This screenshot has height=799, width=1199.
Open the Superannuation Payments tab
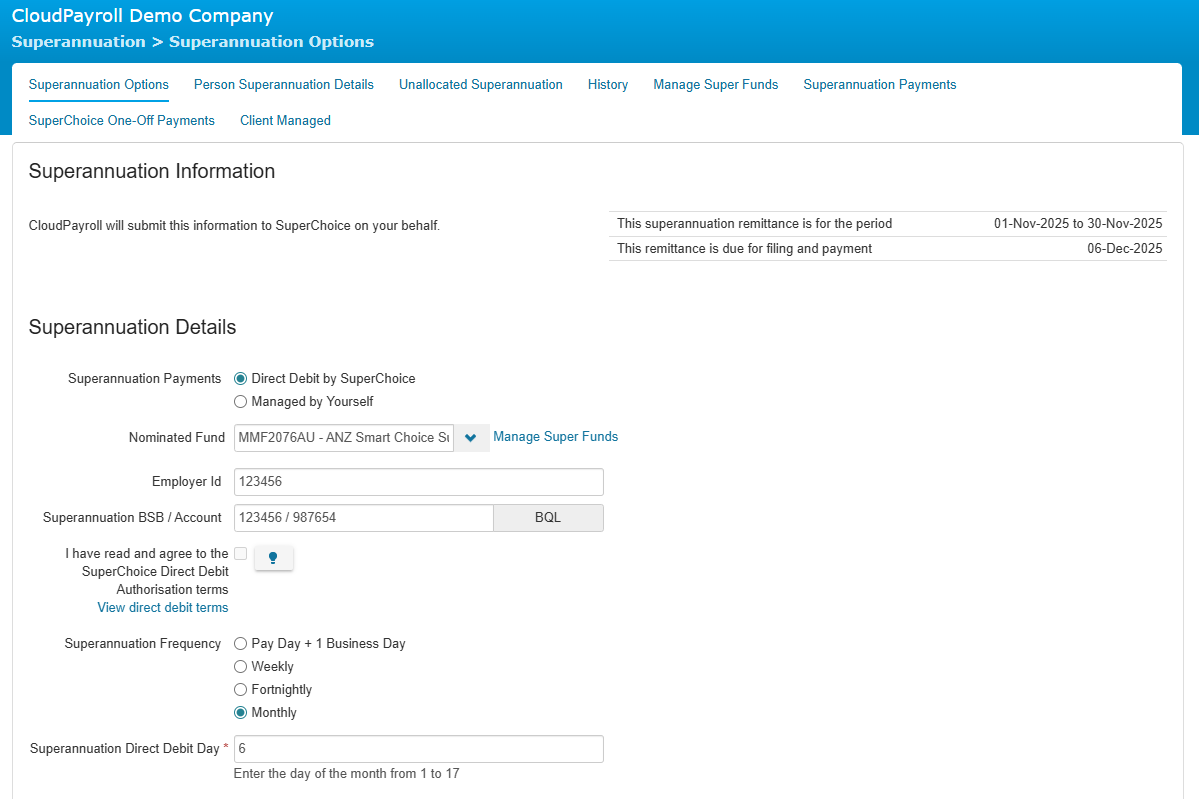click(879, 85)
